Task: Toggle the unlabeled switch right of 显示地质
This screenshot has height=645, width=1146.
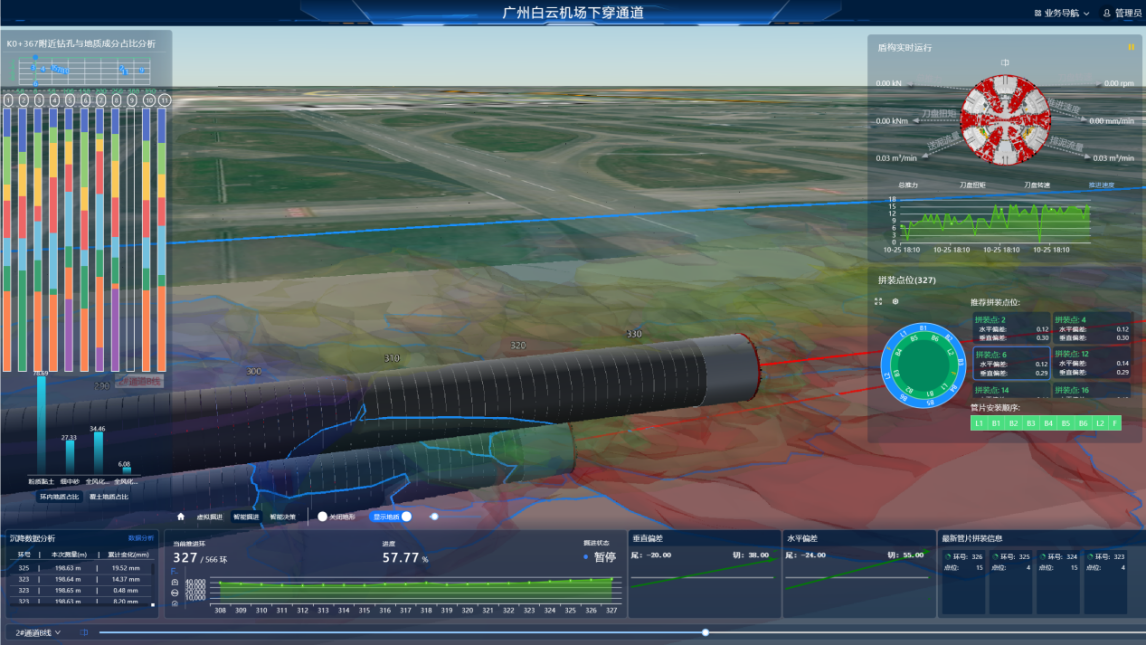Action: point(434,517)
